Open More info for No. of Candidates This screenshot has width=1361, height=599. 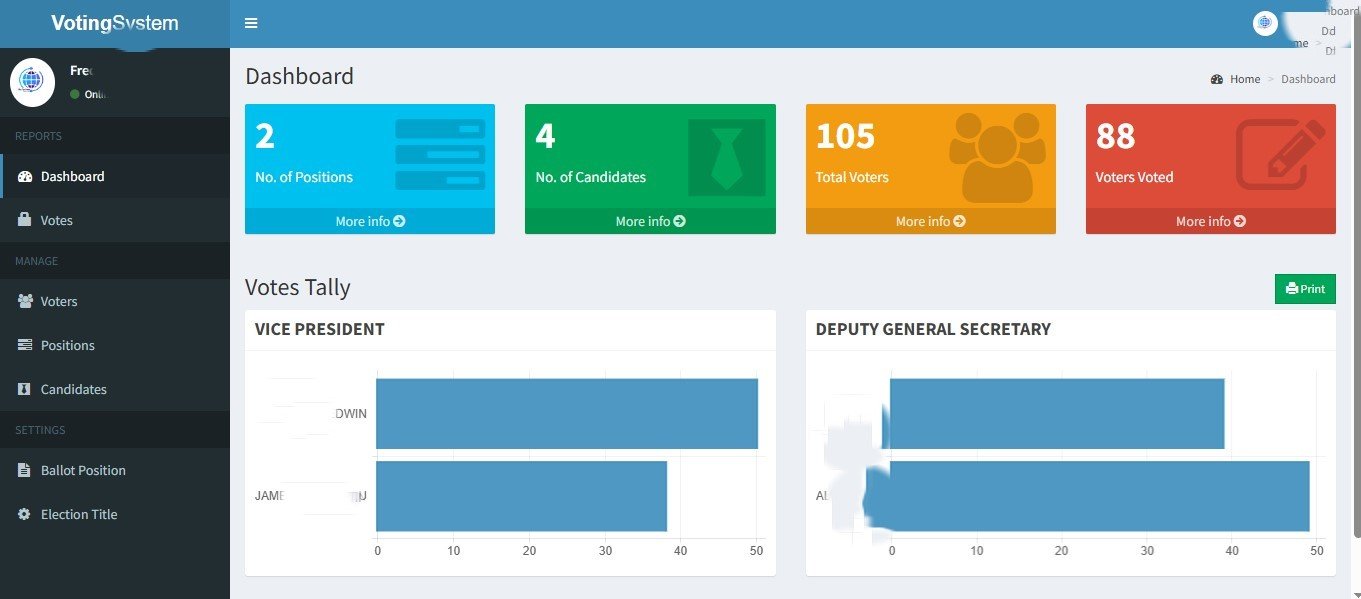(x=650, y=221)
